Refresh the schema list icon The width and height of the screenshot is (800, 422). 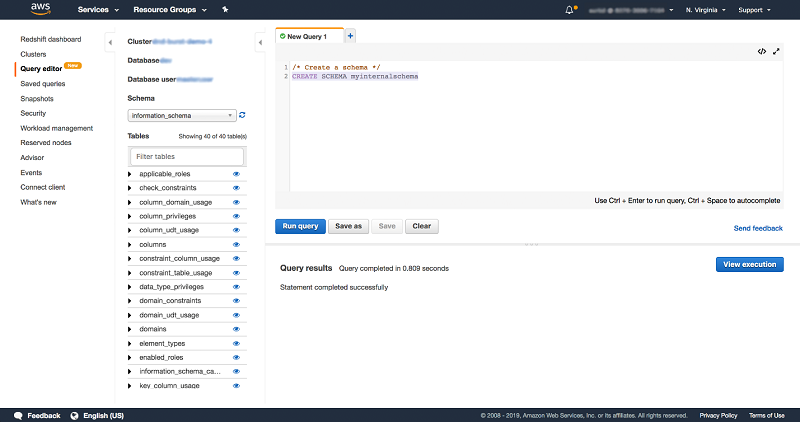(x=242, y=115)
